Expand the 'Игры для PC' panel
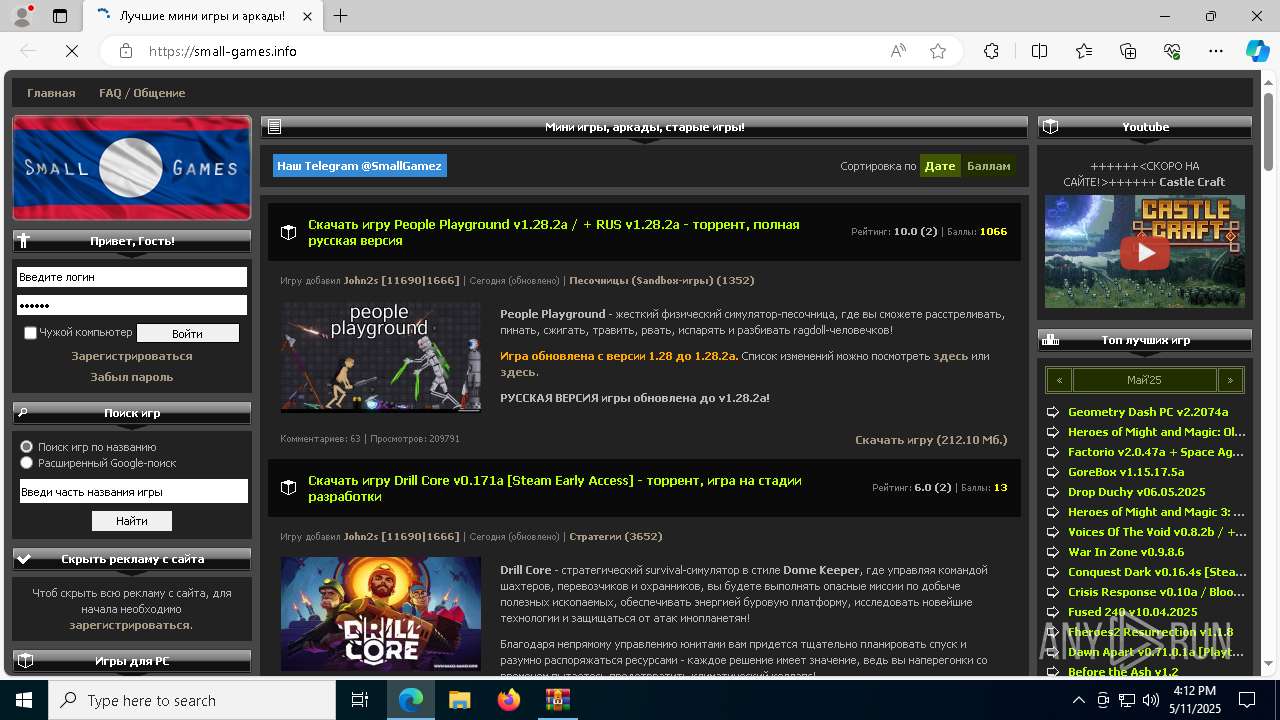 coord(131,661)
